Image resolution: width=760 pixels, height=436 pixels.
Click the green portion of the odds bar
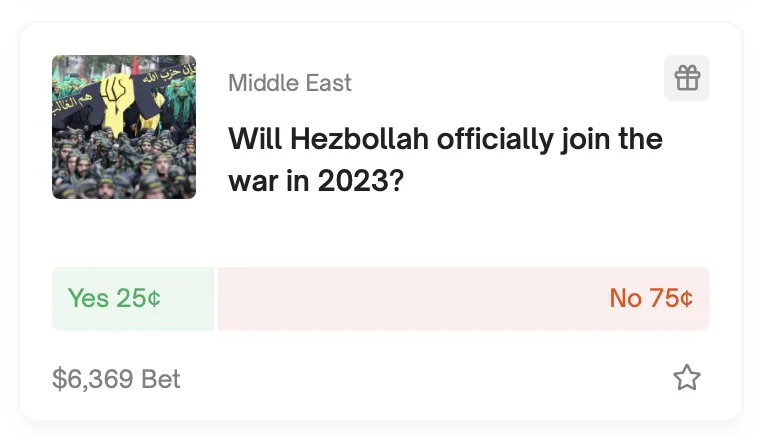(133, 298)
